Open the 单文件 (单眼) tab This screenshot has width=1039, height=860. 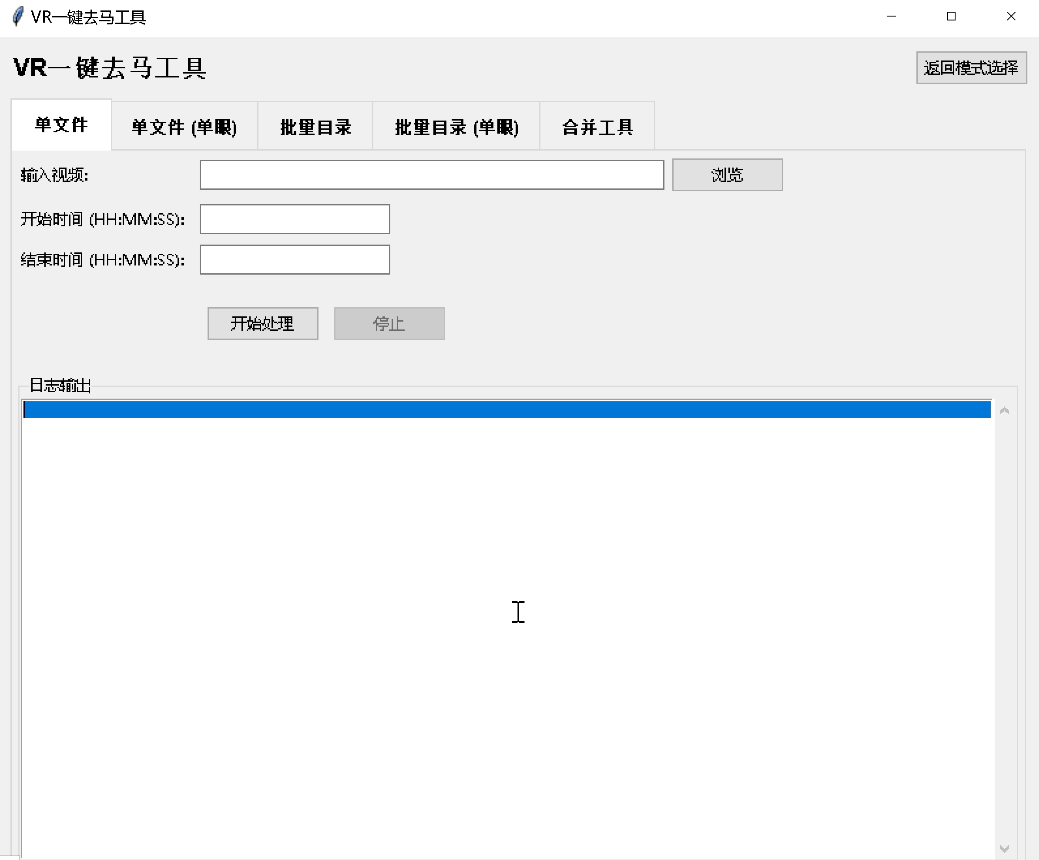pos(184,127)
